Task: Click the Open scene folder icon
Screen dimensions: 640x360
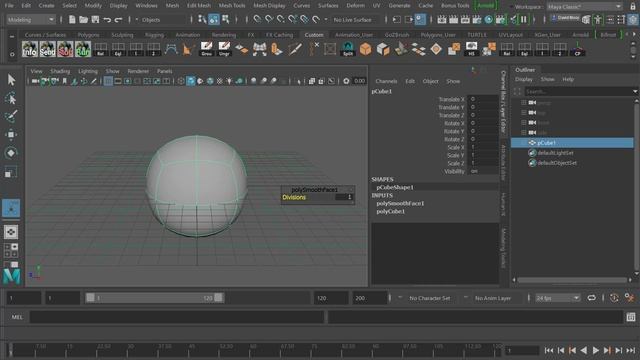Action: 83,20
